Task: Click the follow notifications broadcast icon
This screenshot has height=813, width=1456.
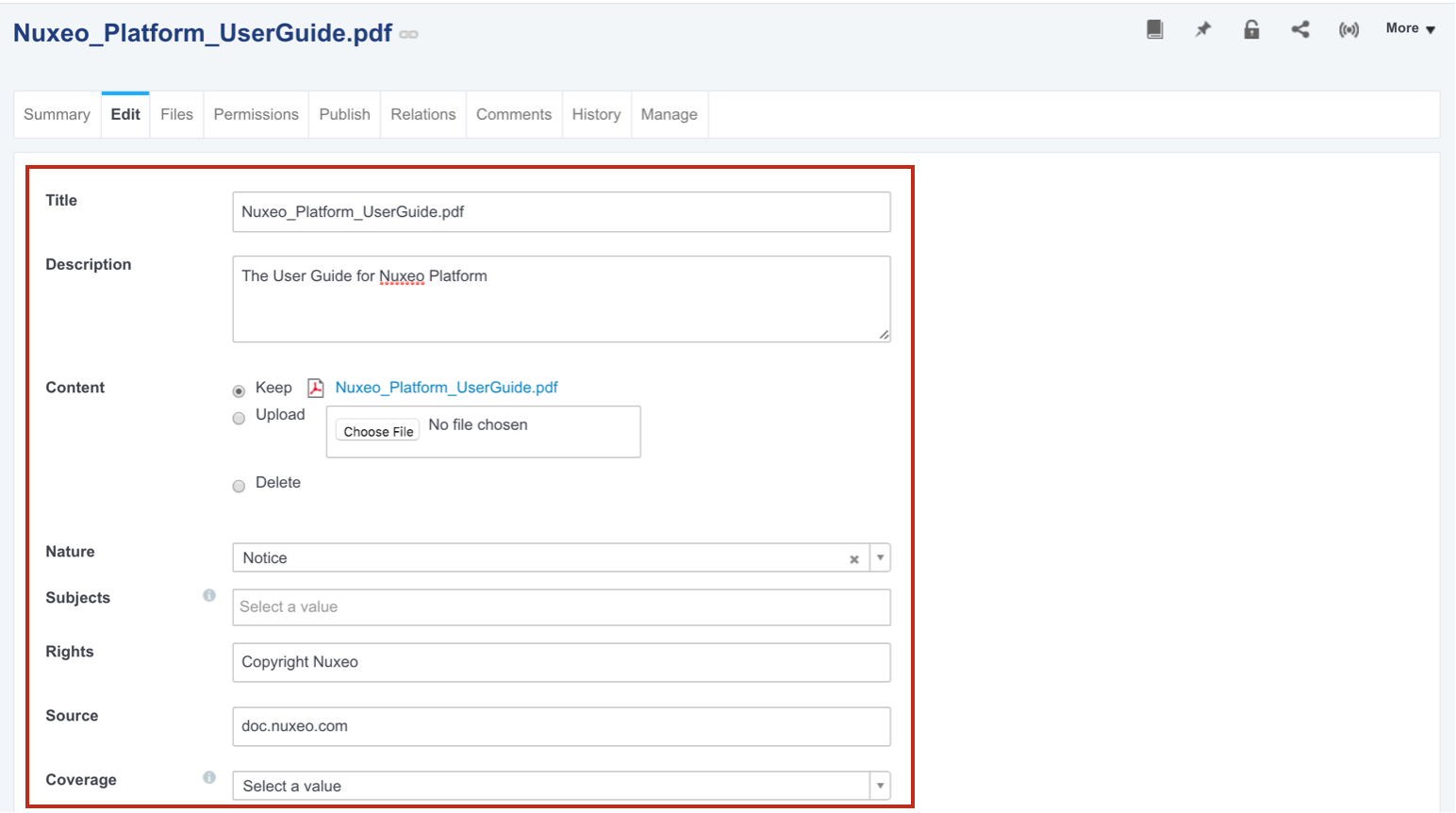Action: (x=1349, y=30)
